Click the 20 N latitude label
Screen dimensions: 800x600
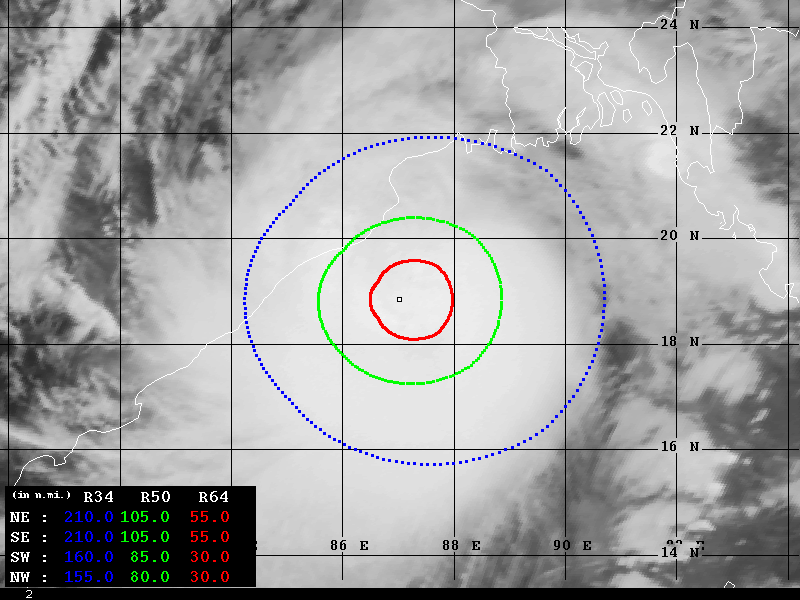(685, 236)
